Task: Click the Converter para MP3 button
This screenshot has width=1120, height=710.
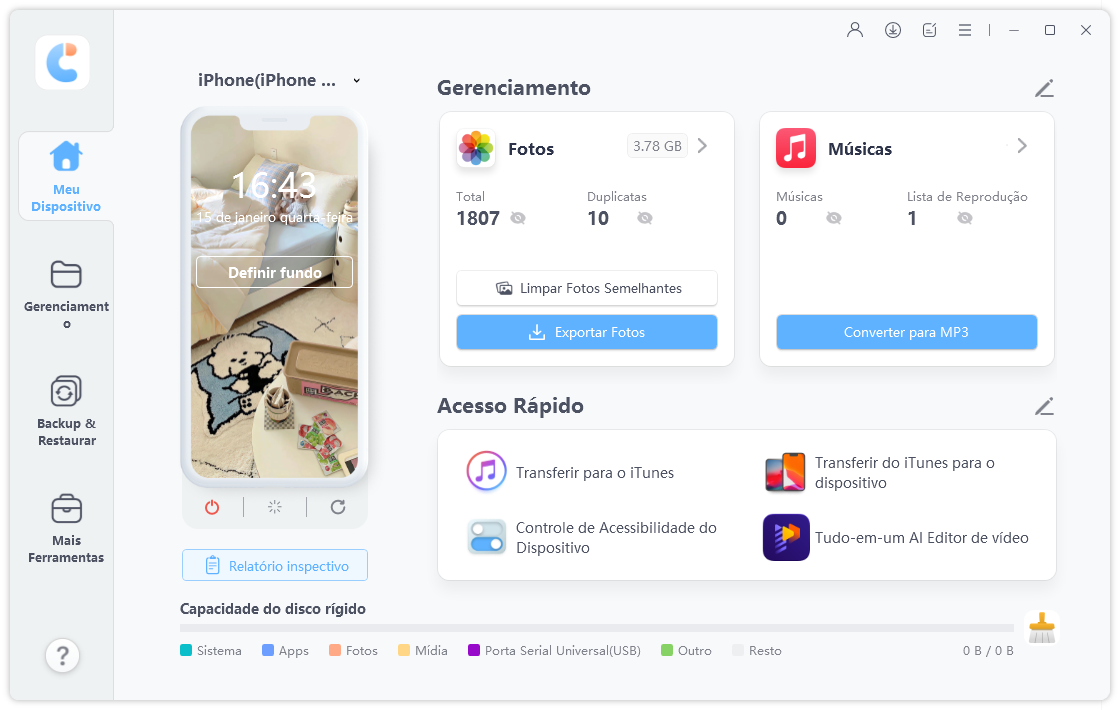Action: point(906,332)
